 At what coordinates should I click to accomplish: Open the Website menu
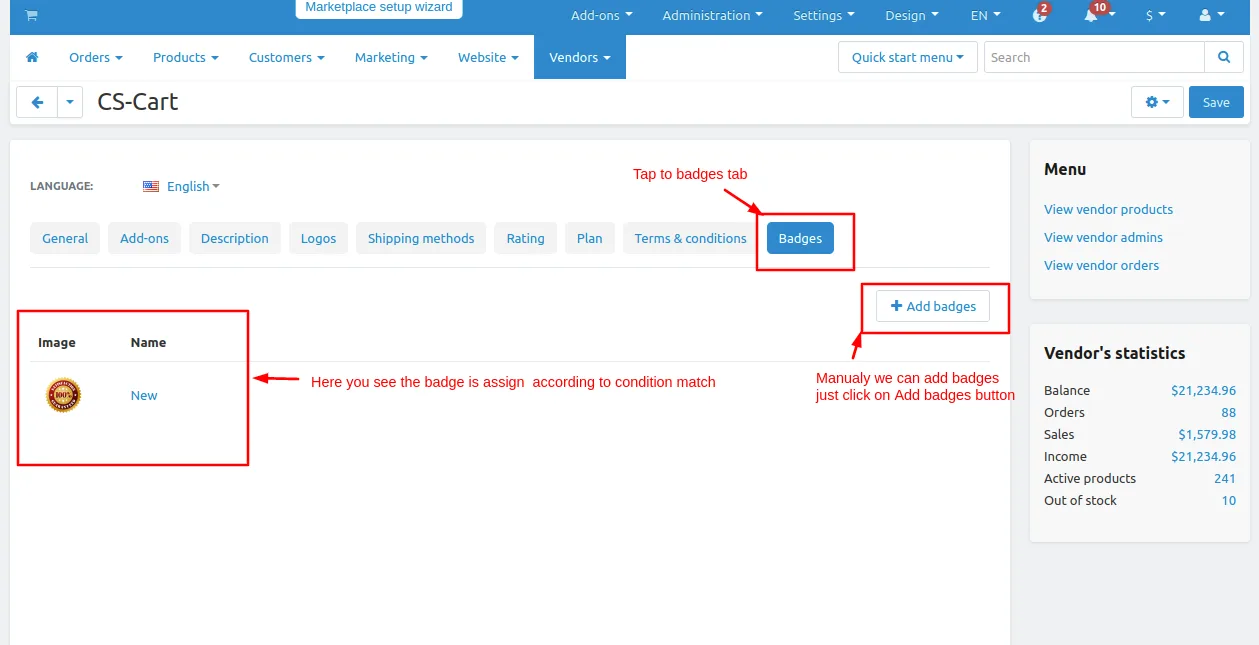click(x=488, y=58)
